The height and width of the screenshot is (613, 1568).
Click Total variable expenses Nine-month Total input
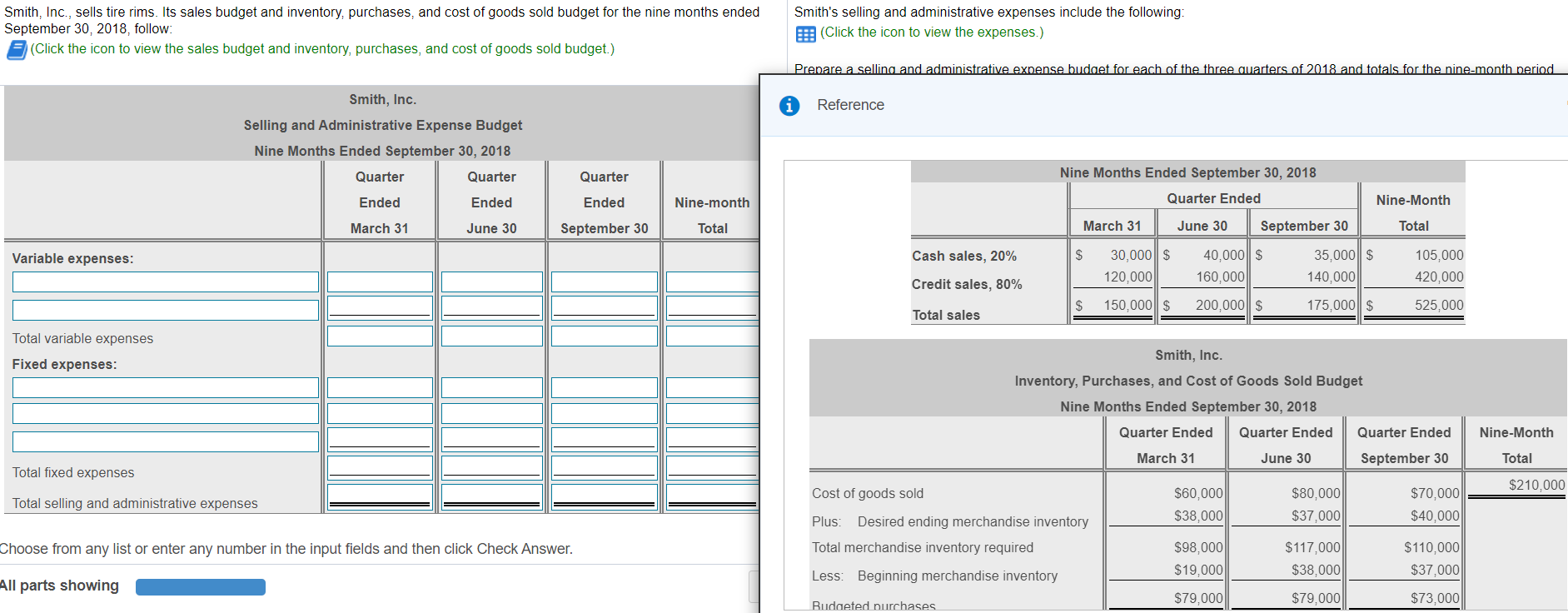tap(713, 336)
